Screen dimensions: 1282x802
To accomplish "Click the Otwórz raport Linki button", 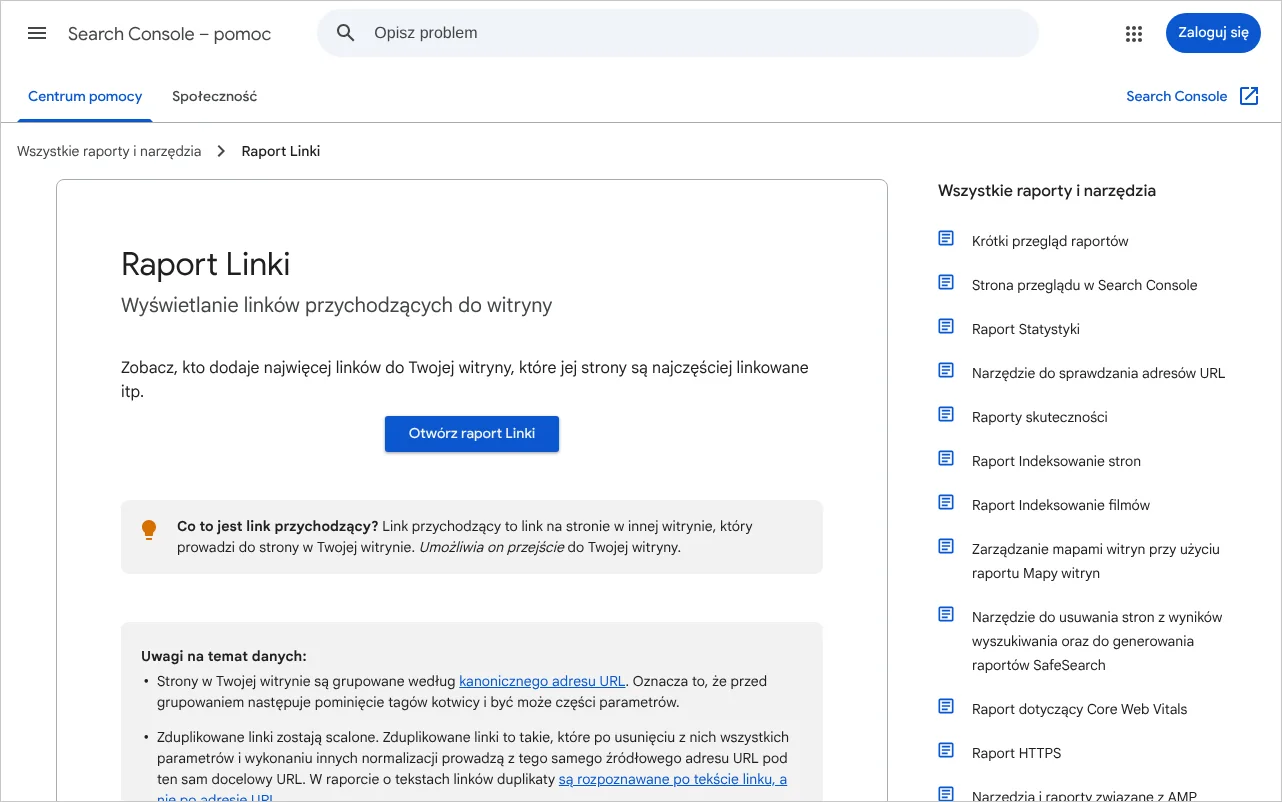I will pyautogui.click(x=472, y=434).
